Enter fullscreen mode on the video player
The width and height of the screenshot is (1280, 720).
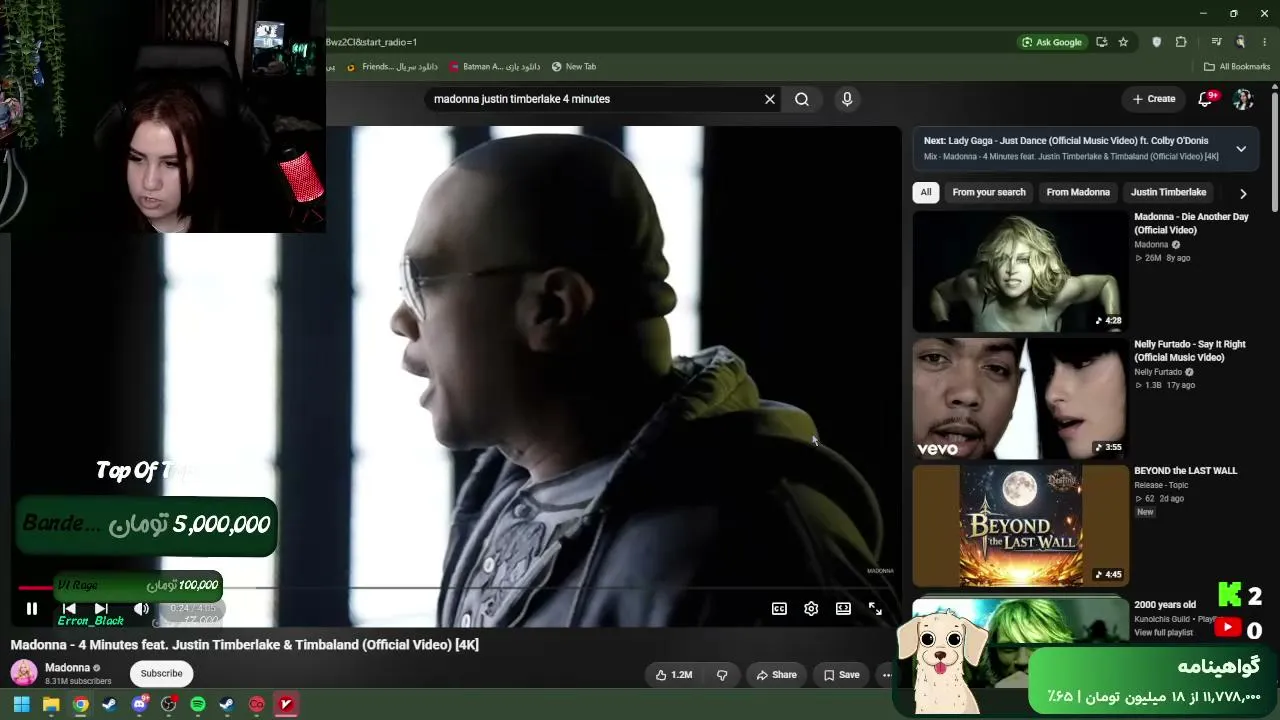[875, 608]
